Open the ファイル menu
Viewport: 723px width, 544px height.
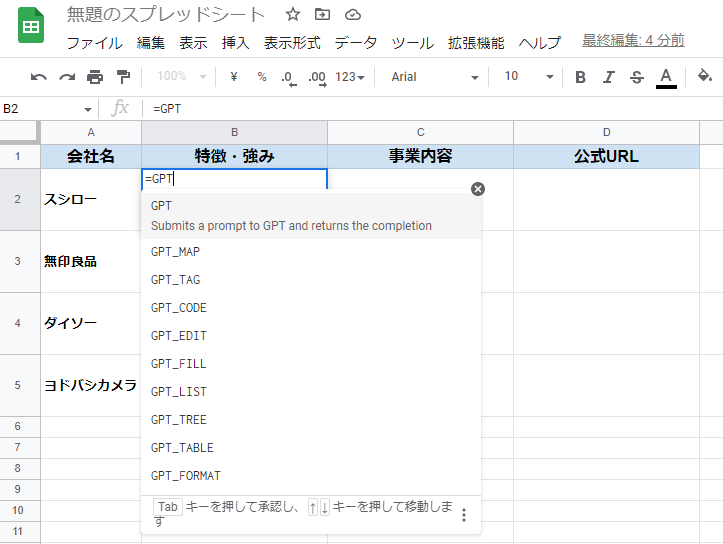(x=95, y=42)
